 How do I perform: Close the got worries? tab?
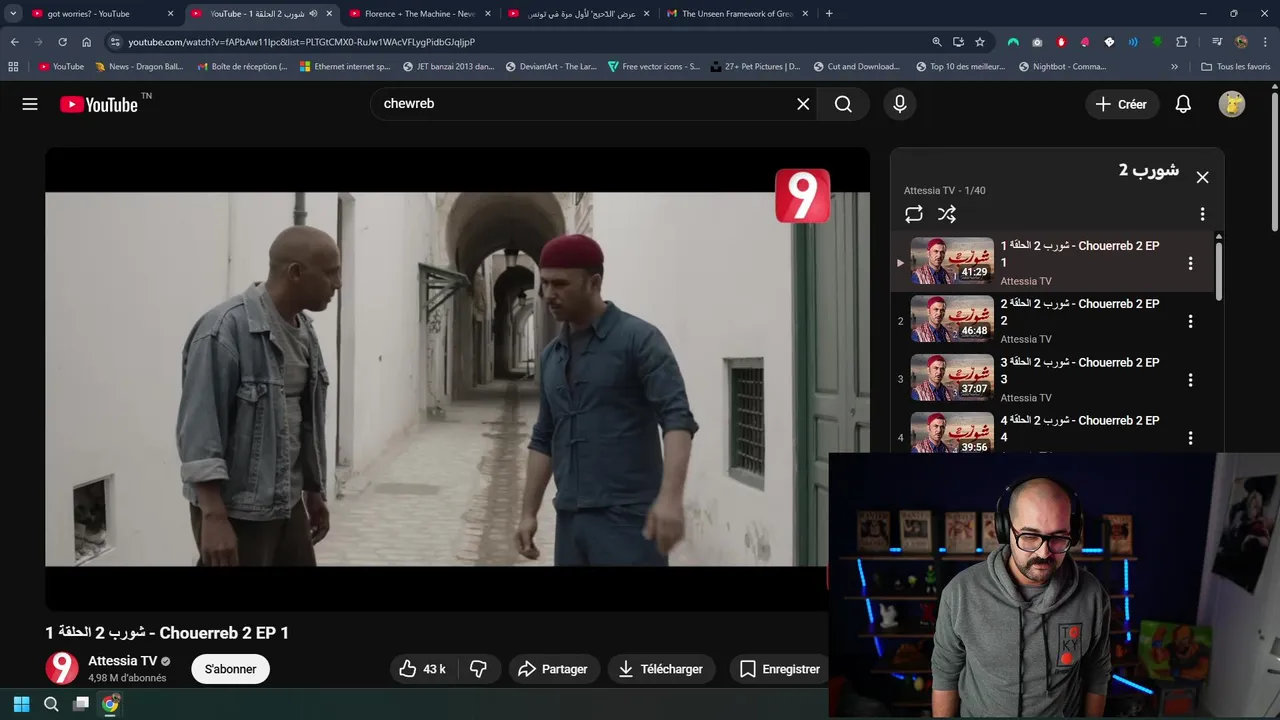click(x=170, y=14)
